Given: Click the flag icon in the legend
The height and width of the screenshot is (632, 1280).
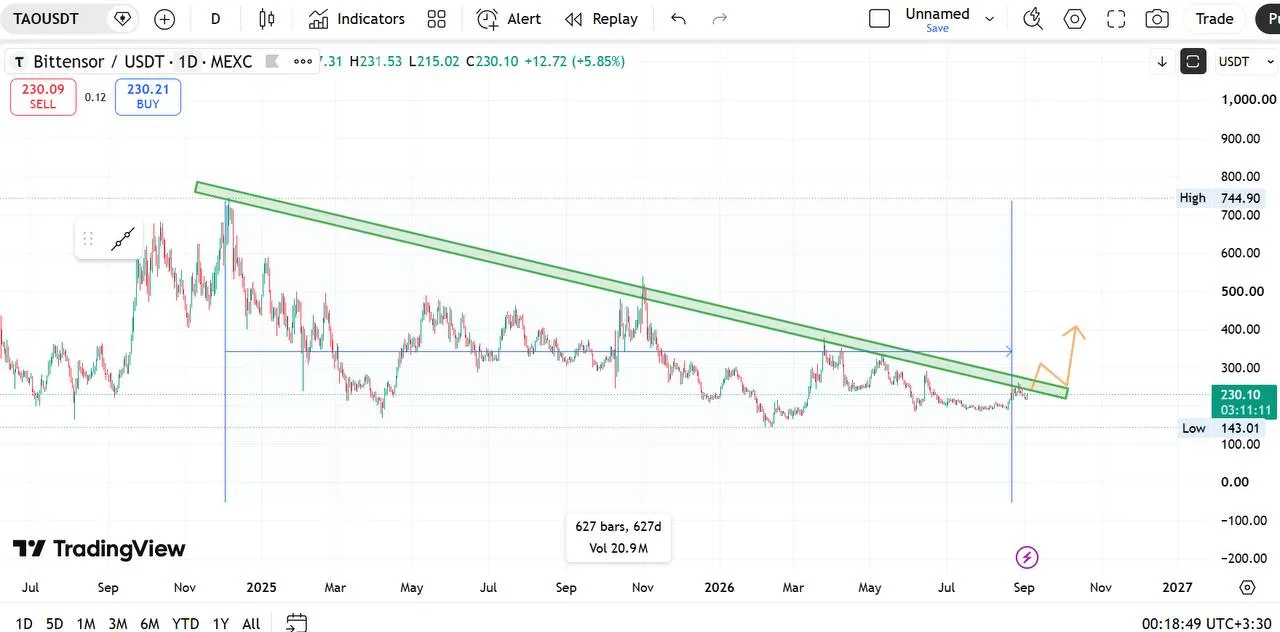Looking at the screenshot, I should click(x=271, y=61).
